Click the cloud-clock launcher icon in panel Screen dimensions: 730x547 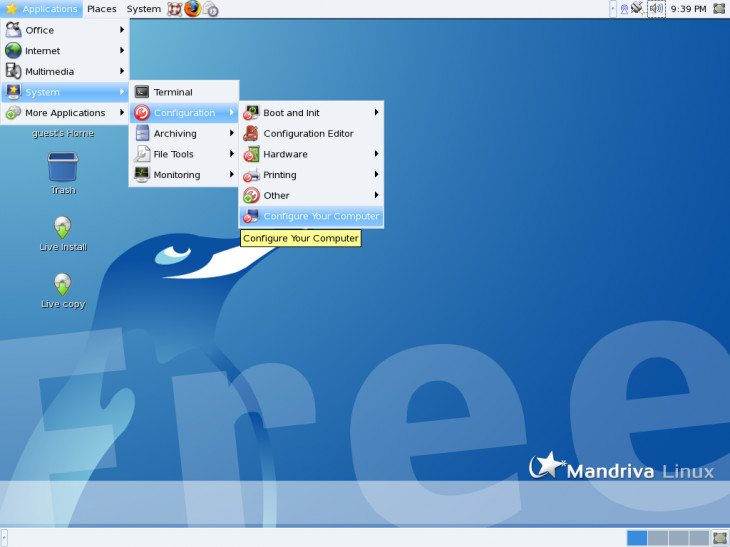coord(210,9)
